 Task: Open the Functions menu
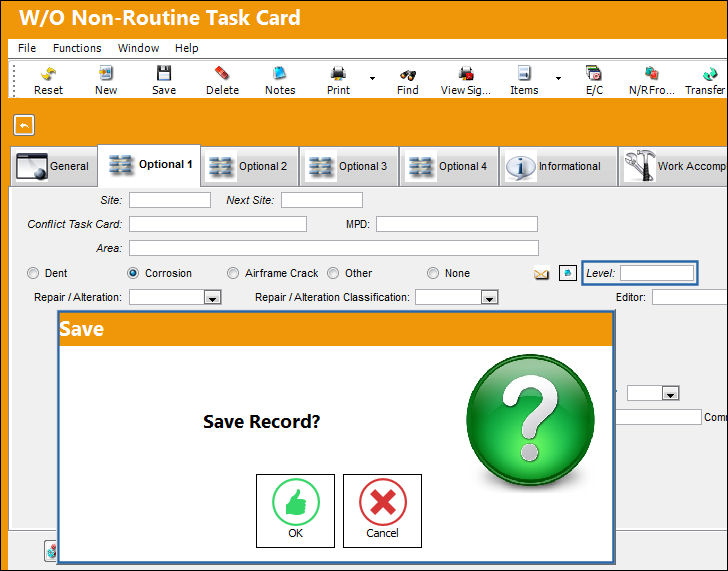[77, 48]
